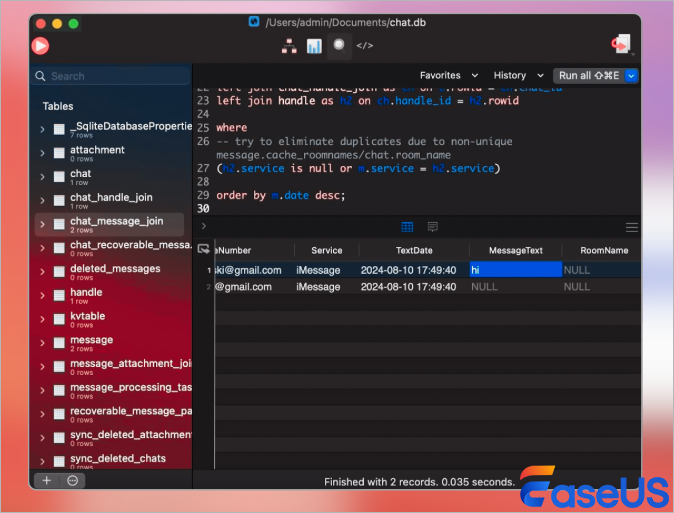Expand the handle table node

(x=42, y=297)
